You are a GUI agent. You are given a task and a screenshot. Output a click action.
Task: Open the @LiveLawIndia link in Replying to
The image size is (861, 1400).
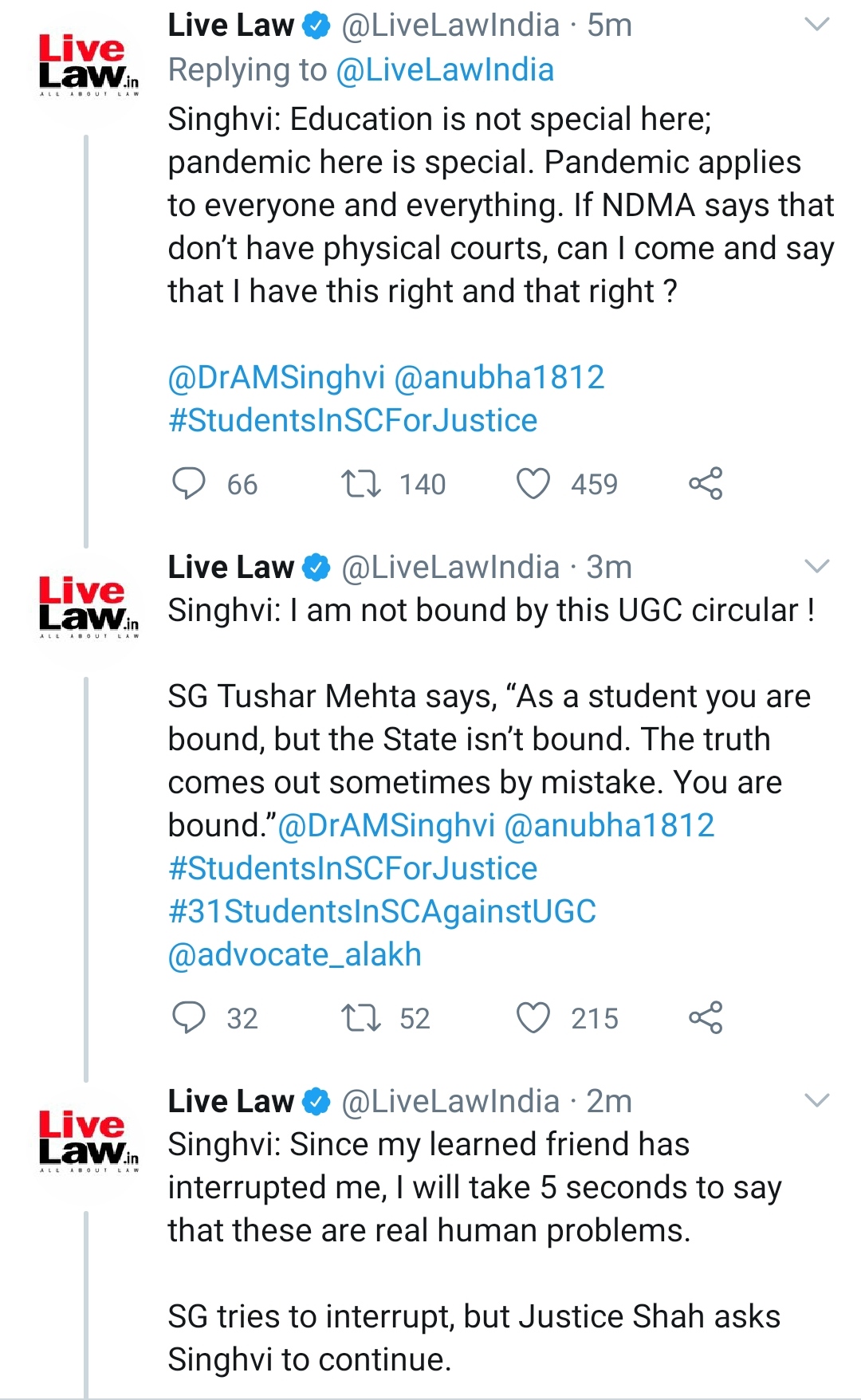[445, 70]
